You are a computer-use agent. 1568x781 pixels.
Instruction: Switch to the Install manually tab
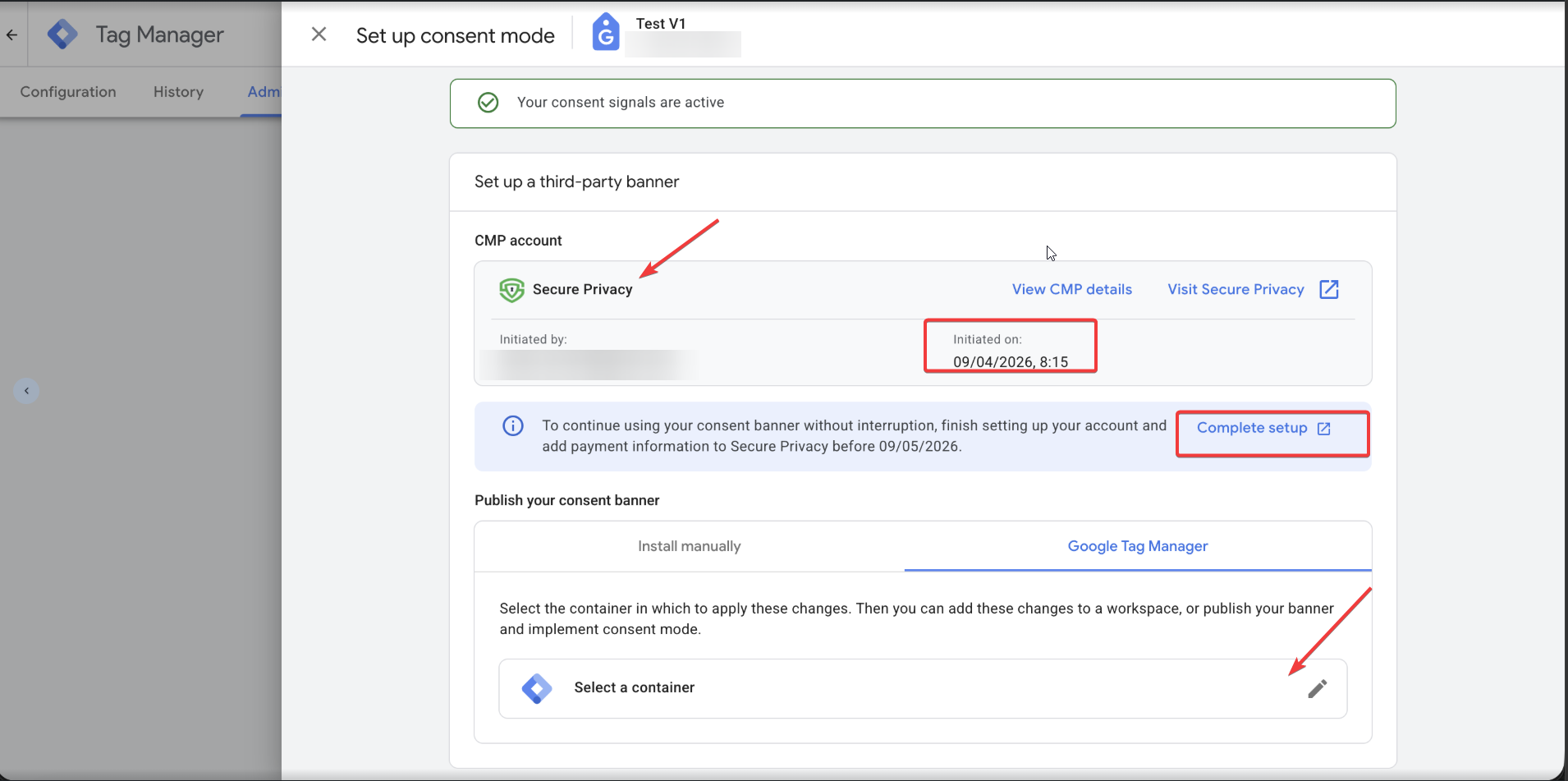click(689, 545)
